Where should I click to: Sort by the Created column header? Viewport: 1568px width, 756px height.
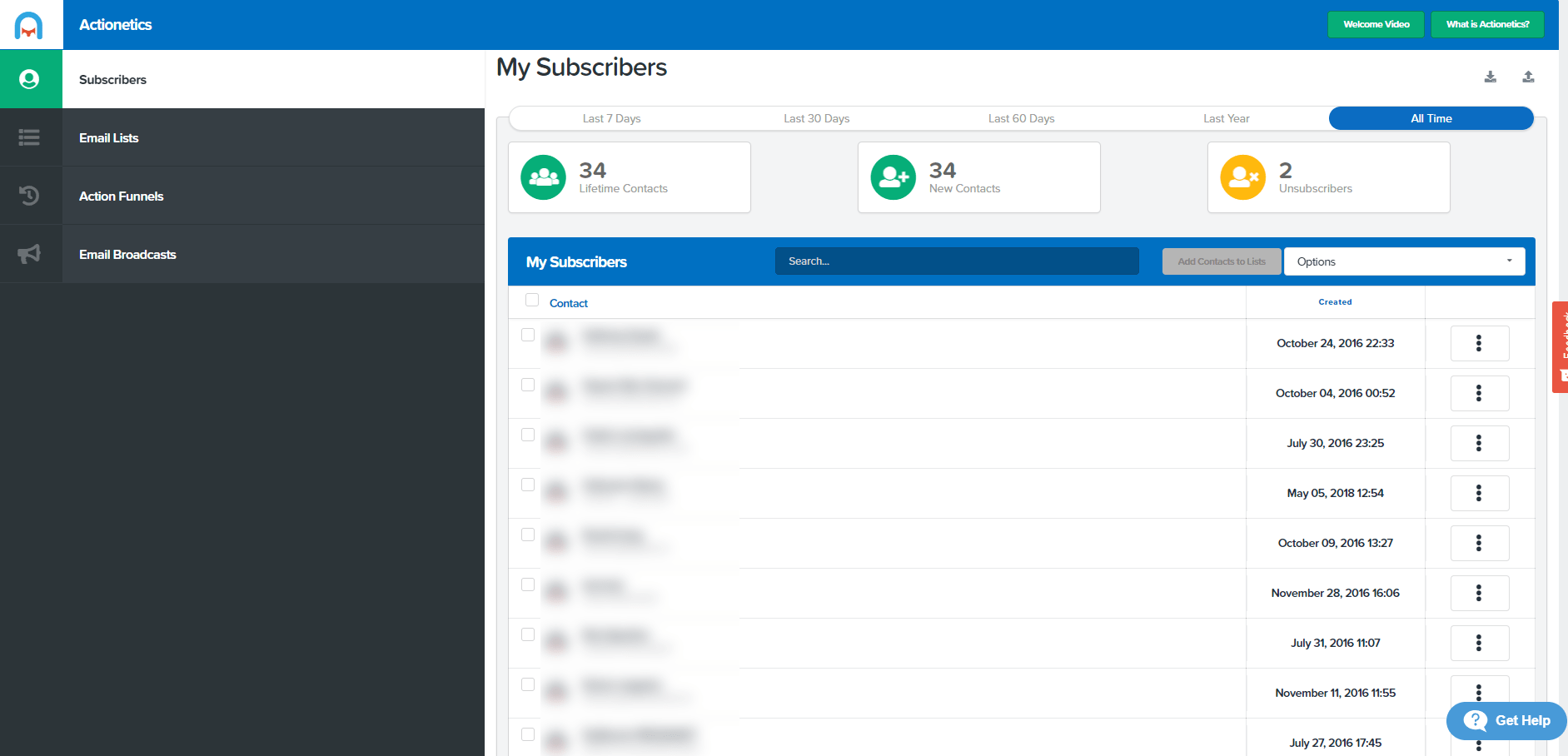tap(1335, 302)
